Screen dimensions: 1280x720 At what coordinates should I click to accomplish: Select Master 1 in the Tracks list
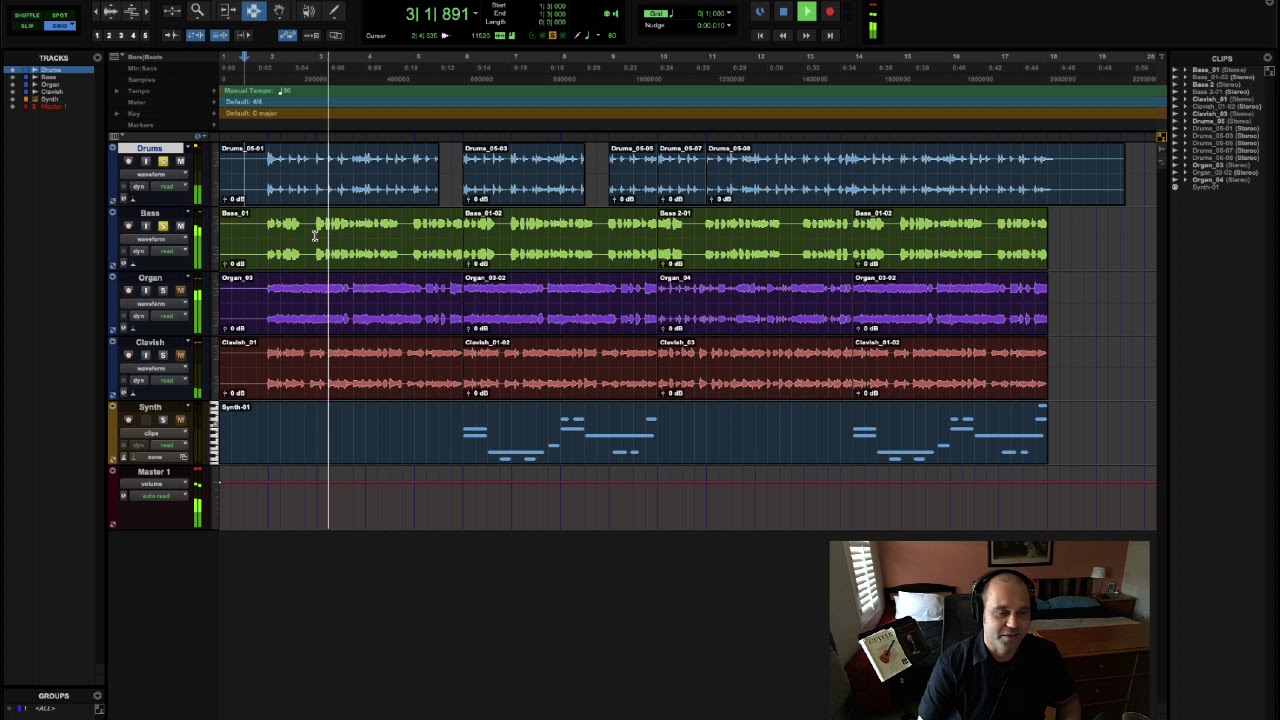pyautogui.click(x=53, y=107)
